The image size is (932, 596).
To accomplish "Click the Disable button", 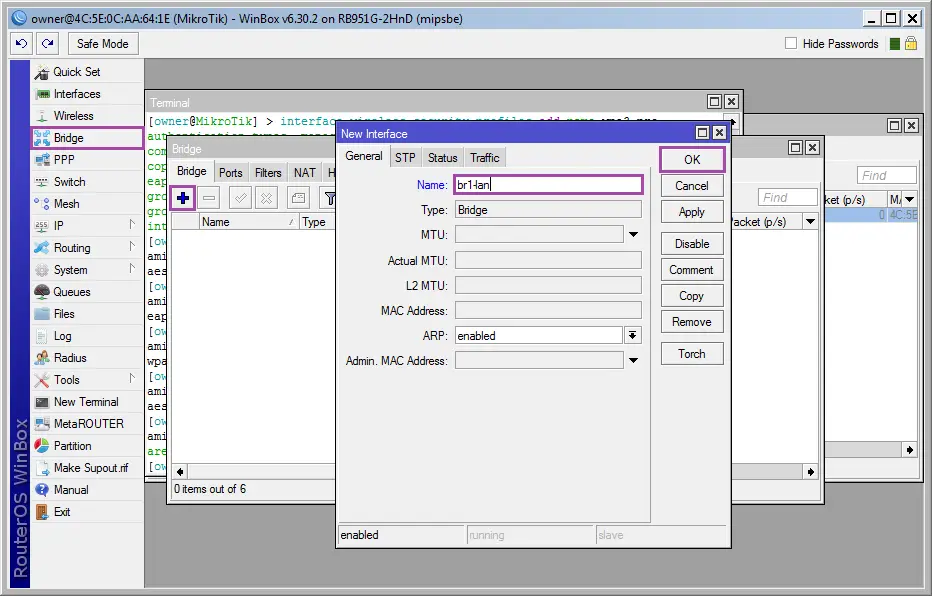I will tap(692, 244).
